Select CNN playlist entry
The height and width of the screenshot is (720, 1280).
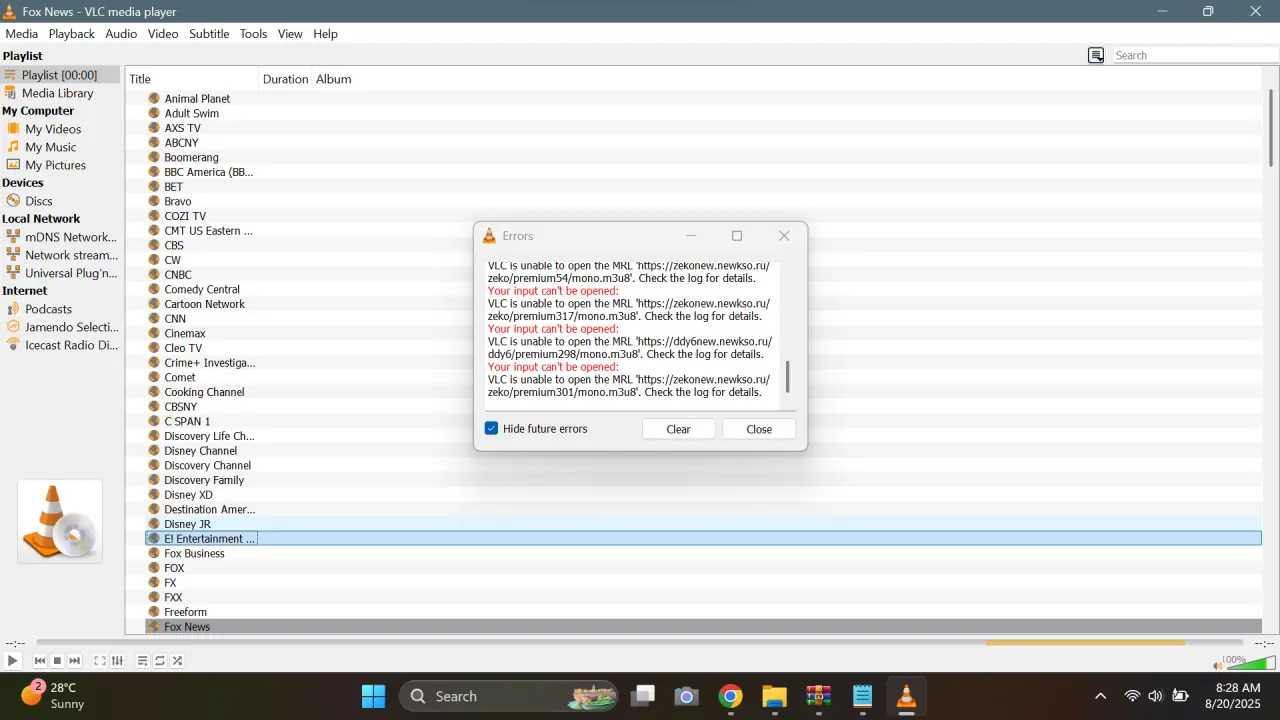(x=175, y=319)
